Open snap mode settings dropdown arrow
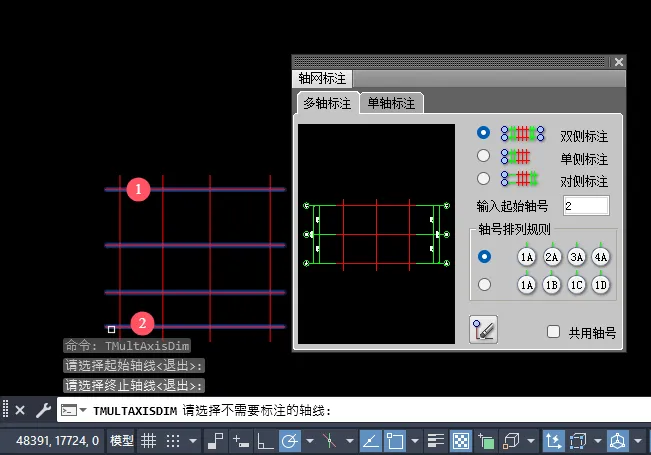 [193, 440]
